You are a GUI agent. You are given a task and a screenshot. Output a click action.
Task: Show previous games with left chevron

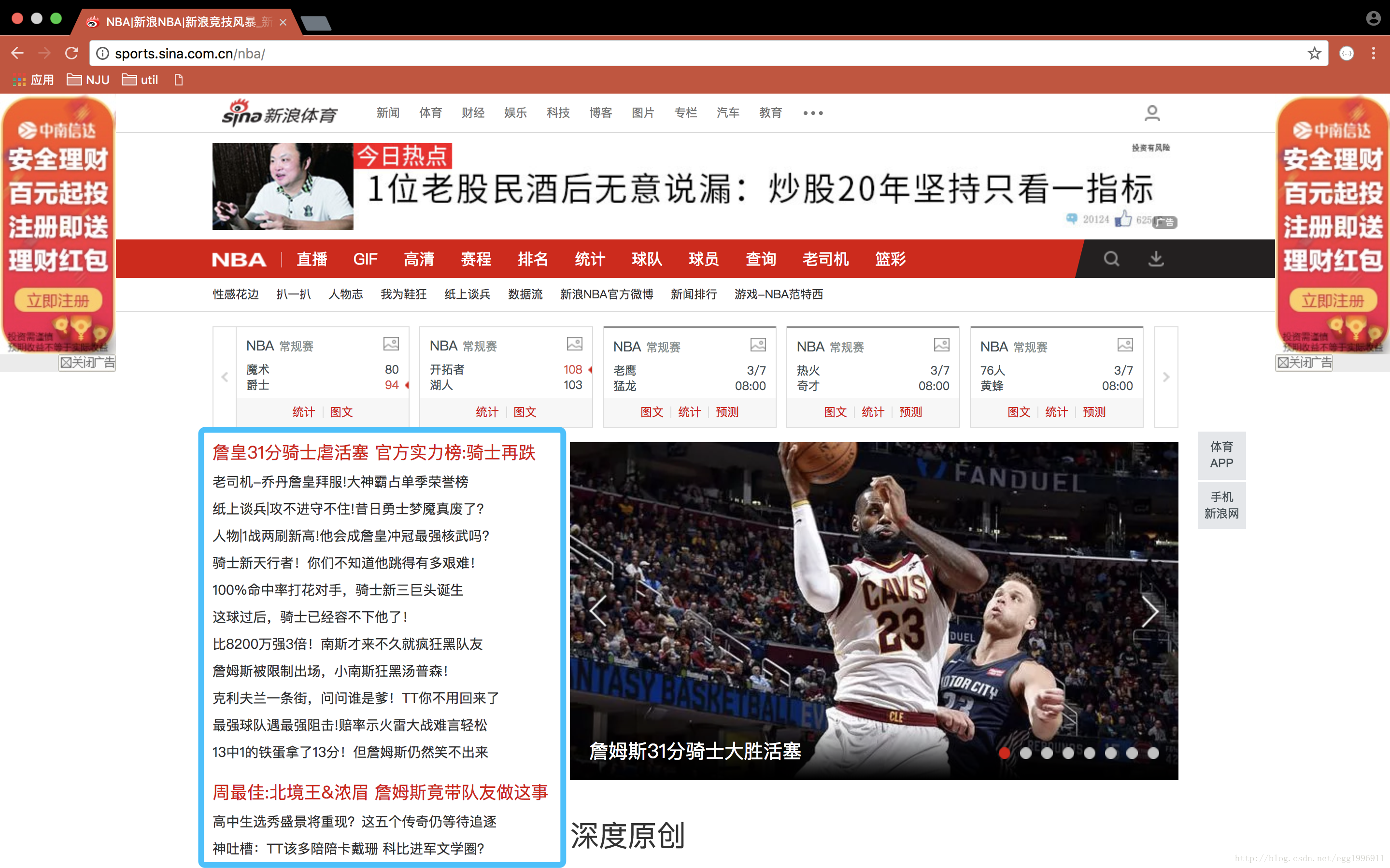(x=225, y=377)
